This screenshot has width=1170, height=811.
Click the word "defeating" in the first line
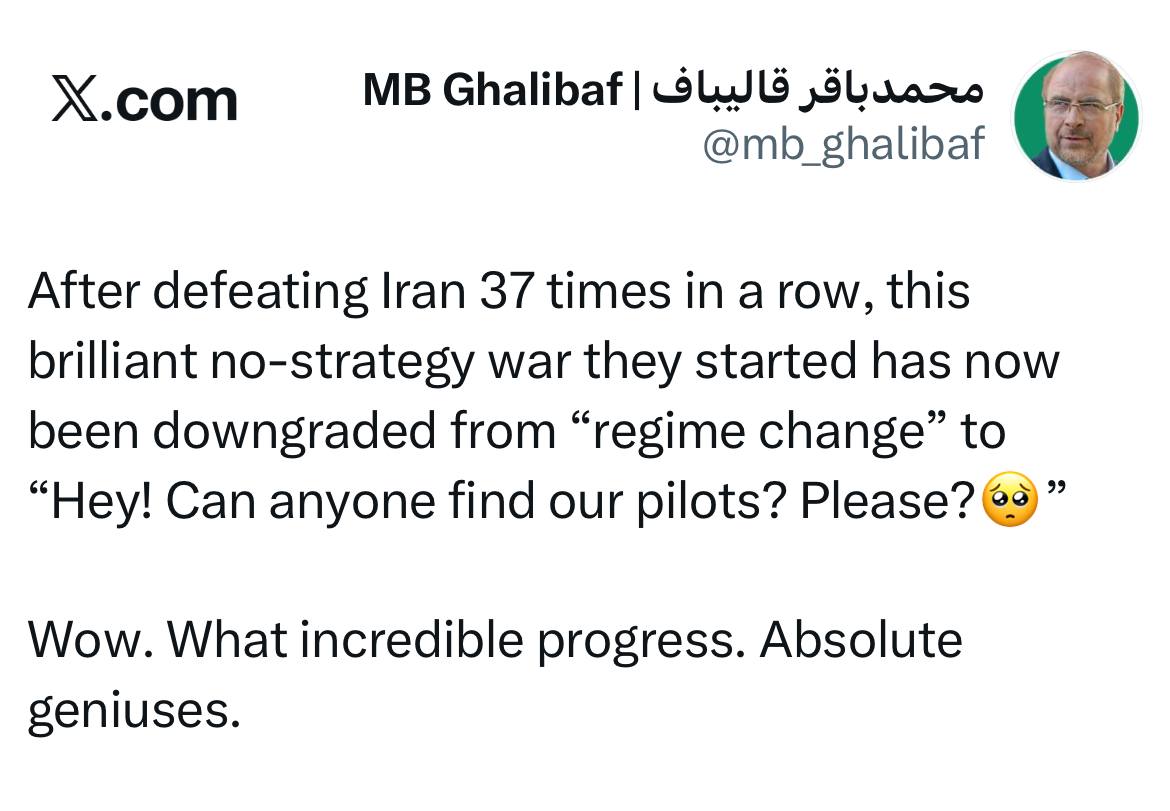[258, 292]
